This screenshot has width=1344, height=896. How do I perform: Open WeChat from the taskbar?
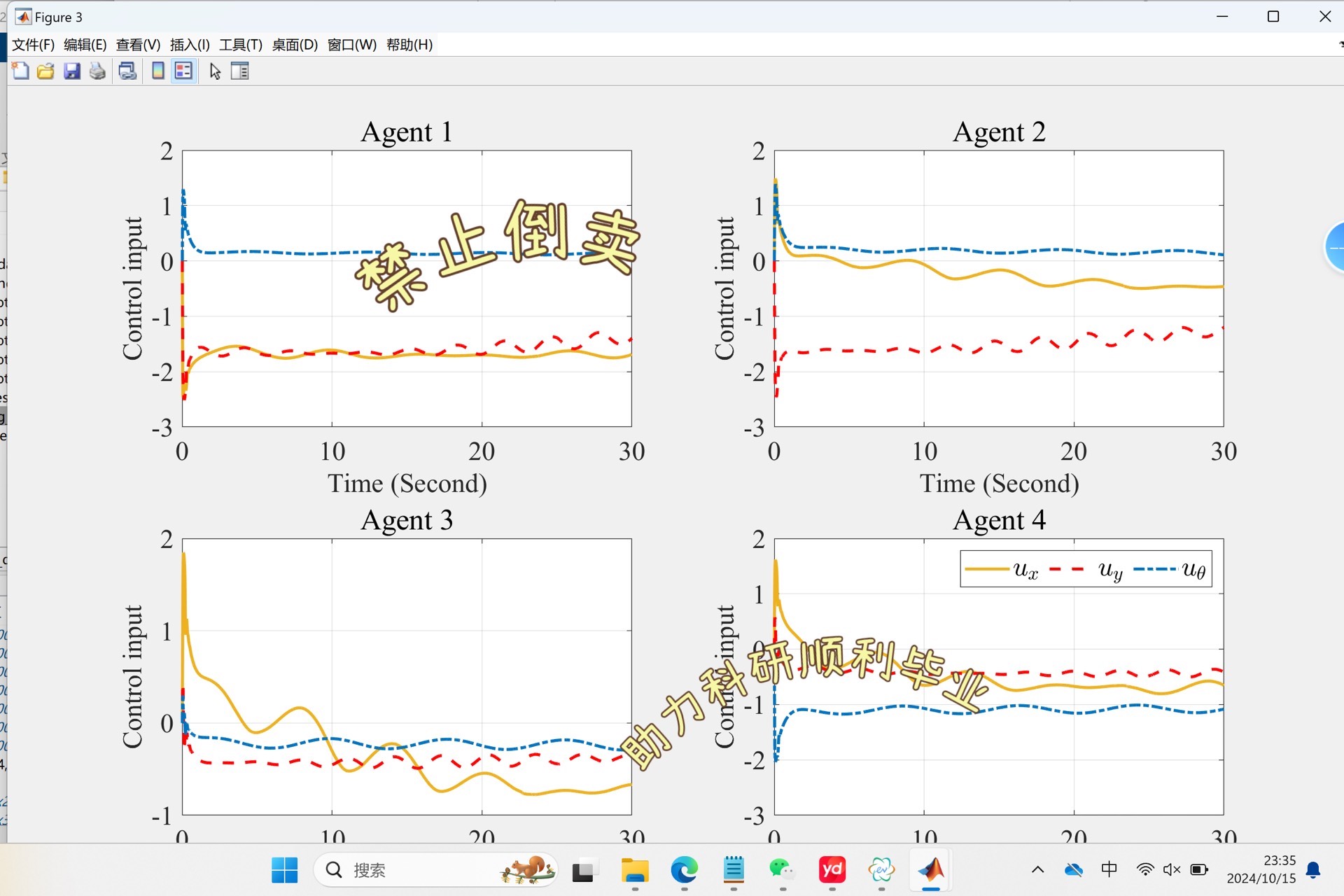pos(782,870)
